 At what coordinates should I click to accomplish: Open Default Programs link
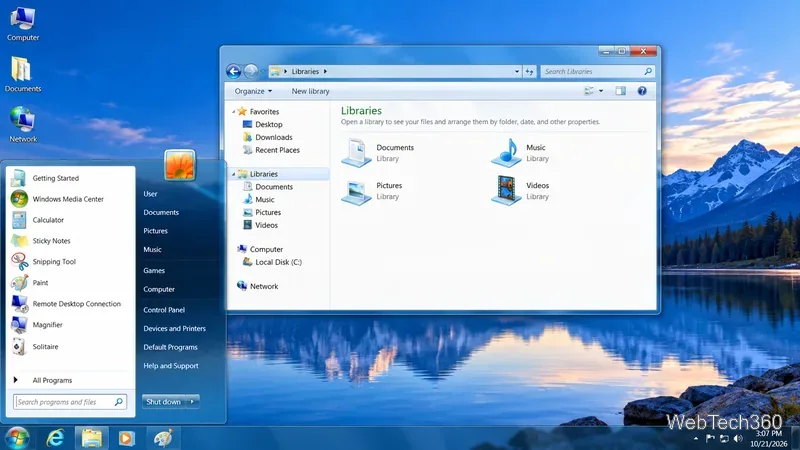170,347
